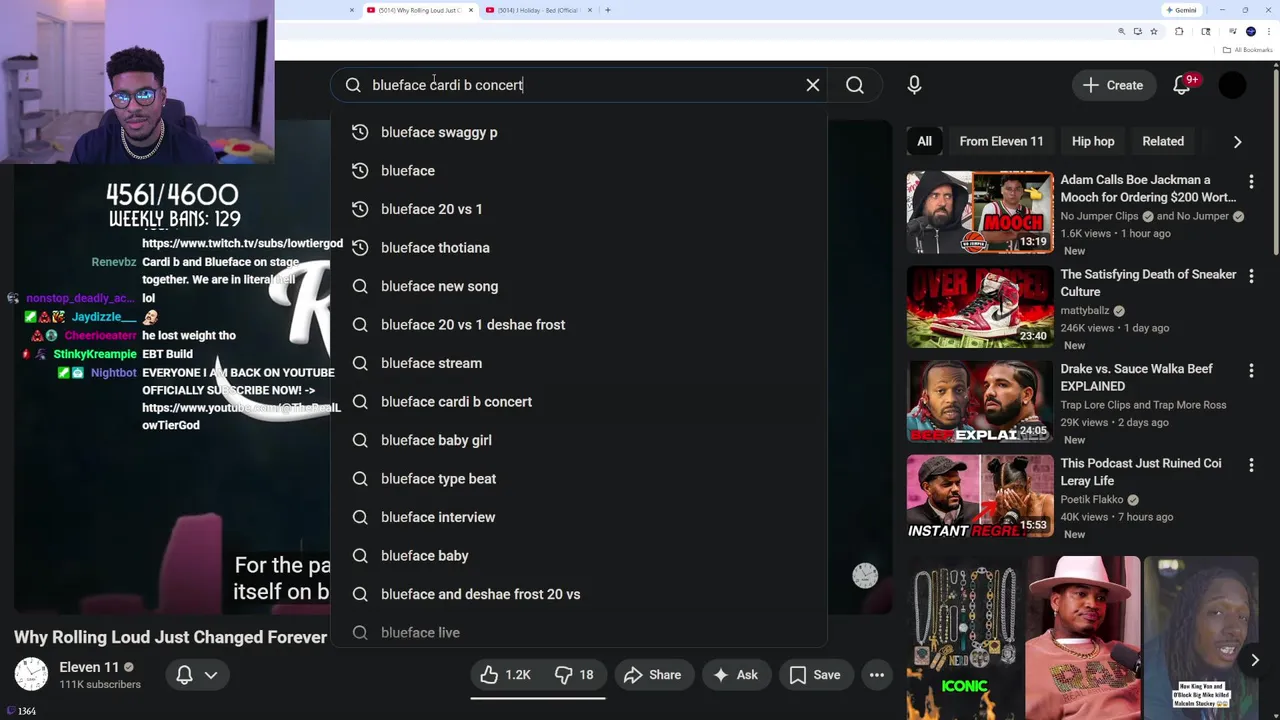Screen dimensions: 1280x720
Task: Open options menu for Sneaker Culture video
Action: [x=1251, y=276]
